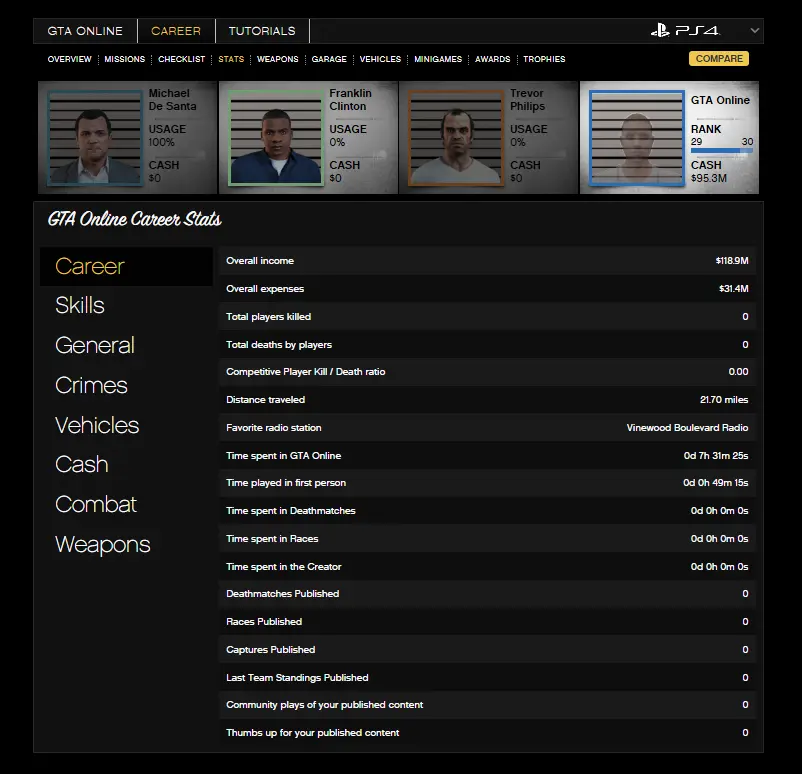The height and width of the screenshot is (774, 802).
Task: Expand the platform selector dropdown arrow
Action: [754, 31]
